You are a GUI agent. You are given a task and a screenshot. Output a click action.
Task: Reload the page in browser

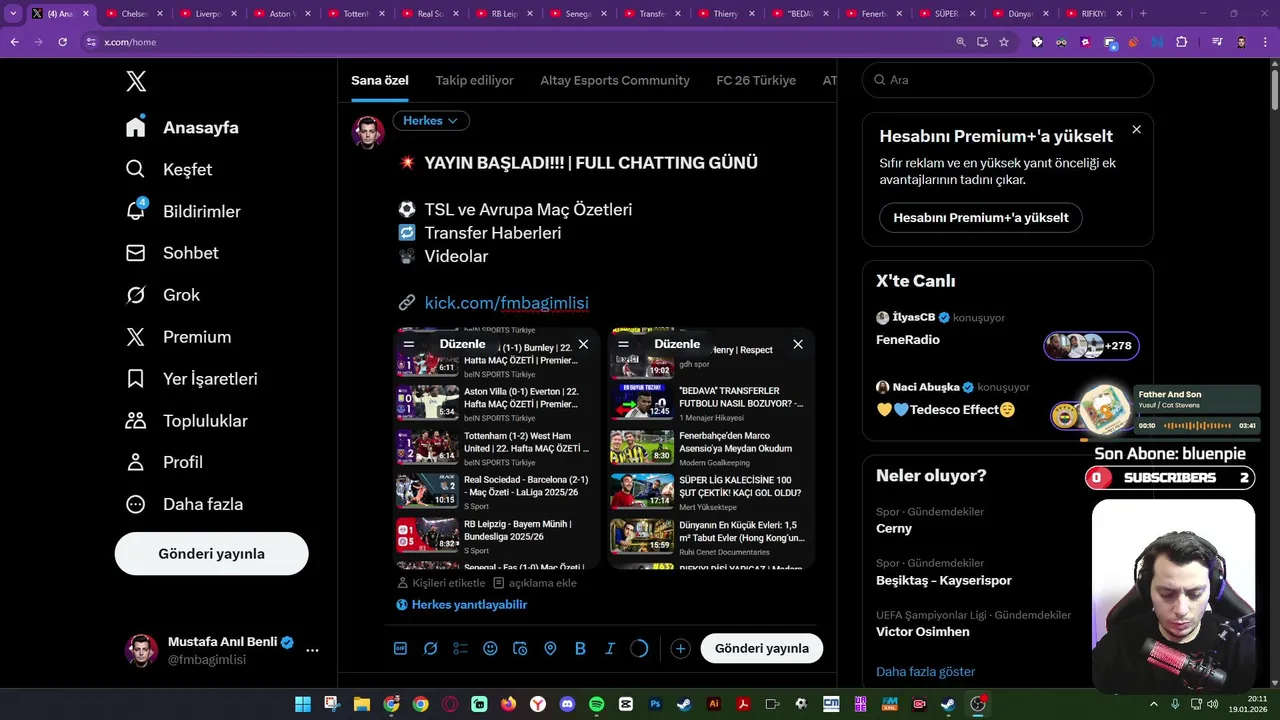pos(62,42)
